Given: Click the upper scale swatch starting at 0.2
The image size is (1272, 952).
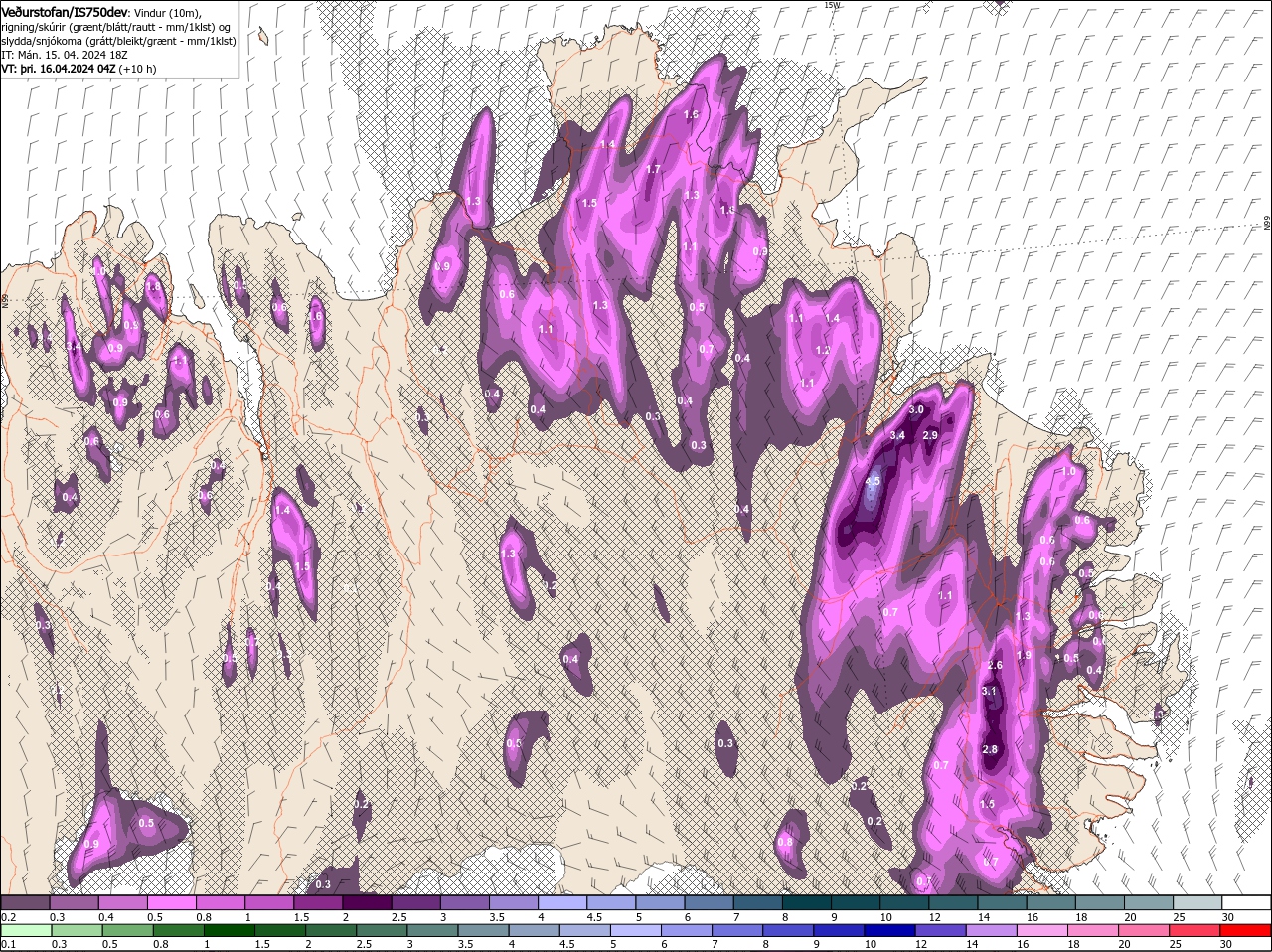Looking at the screenshot, I should point(25,902).
